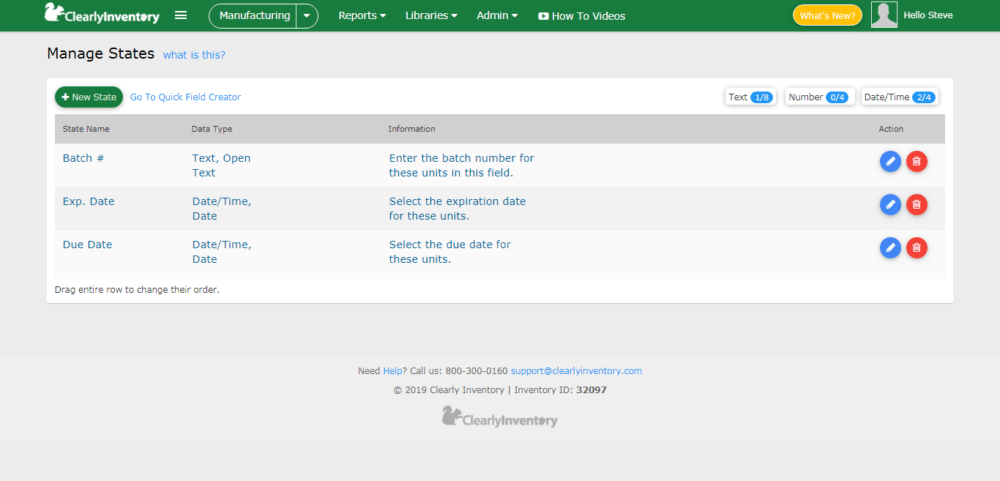Click the Manufacturing selector button
Image resolution: width=1000 pixels, height=481 pixels.
(x=253, y=16)
